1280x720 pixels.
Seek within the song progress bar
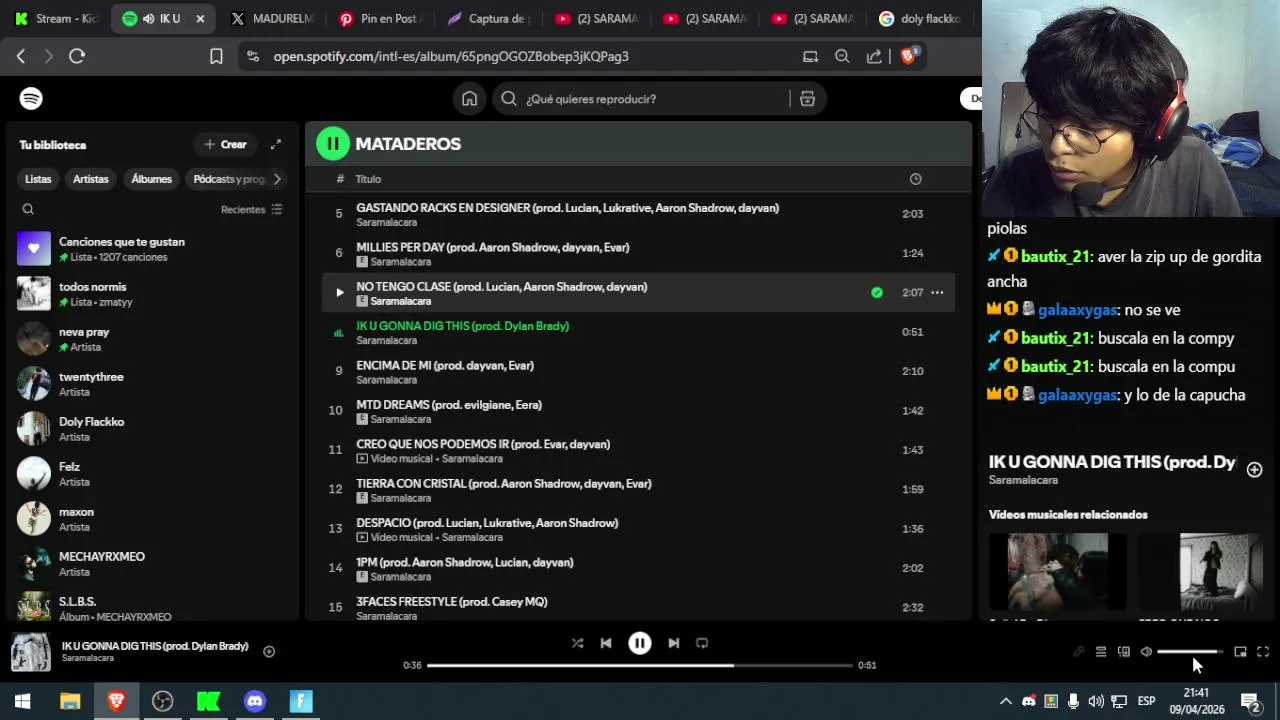(640, 665)
